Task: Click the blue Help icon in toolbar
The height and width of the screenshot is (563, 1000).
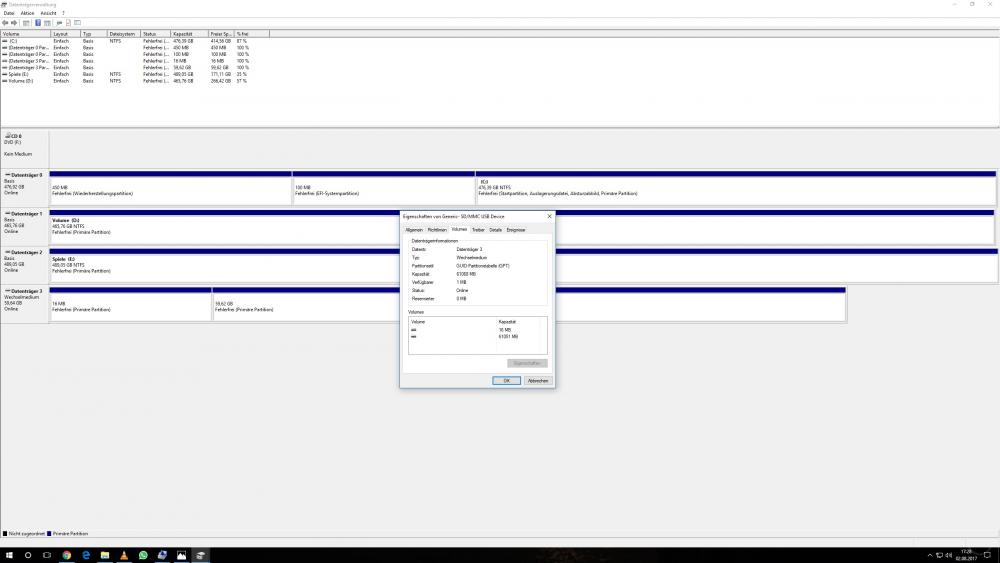Action: pyautogui.click(x=38, y=22)
